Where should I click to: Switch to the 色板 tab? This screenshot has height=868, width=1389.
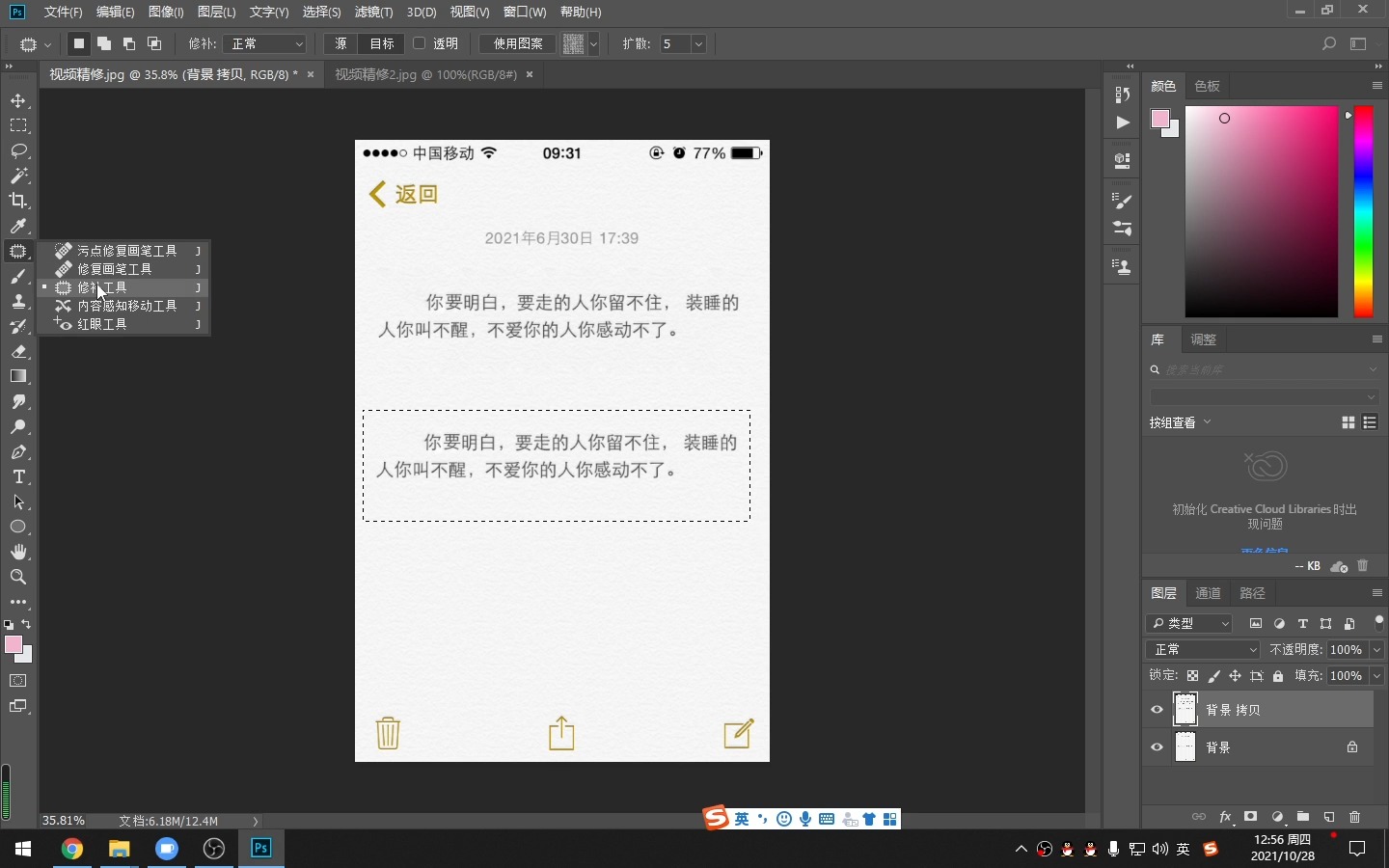pyautogui.click(x=1208, y=86)
